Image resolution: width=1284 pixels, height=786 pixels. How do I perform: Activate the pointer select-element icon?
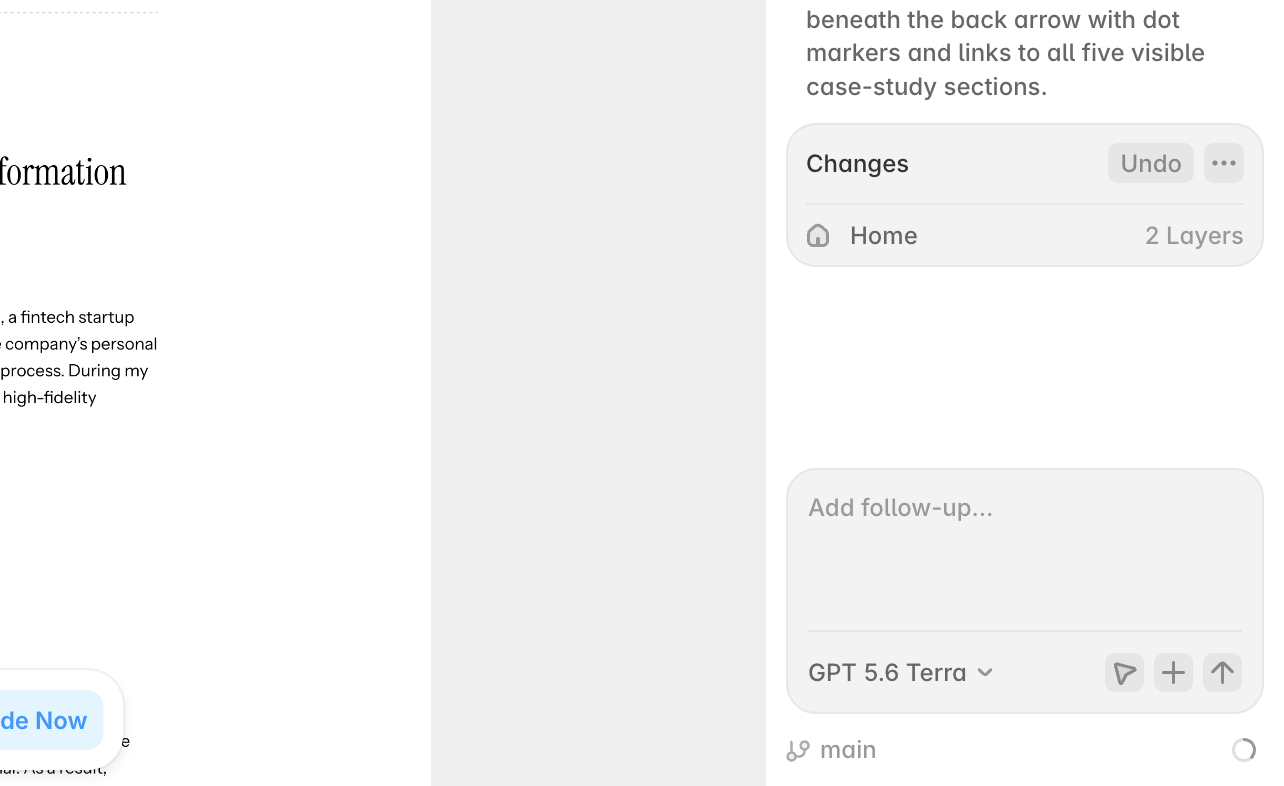point(1124,672)
